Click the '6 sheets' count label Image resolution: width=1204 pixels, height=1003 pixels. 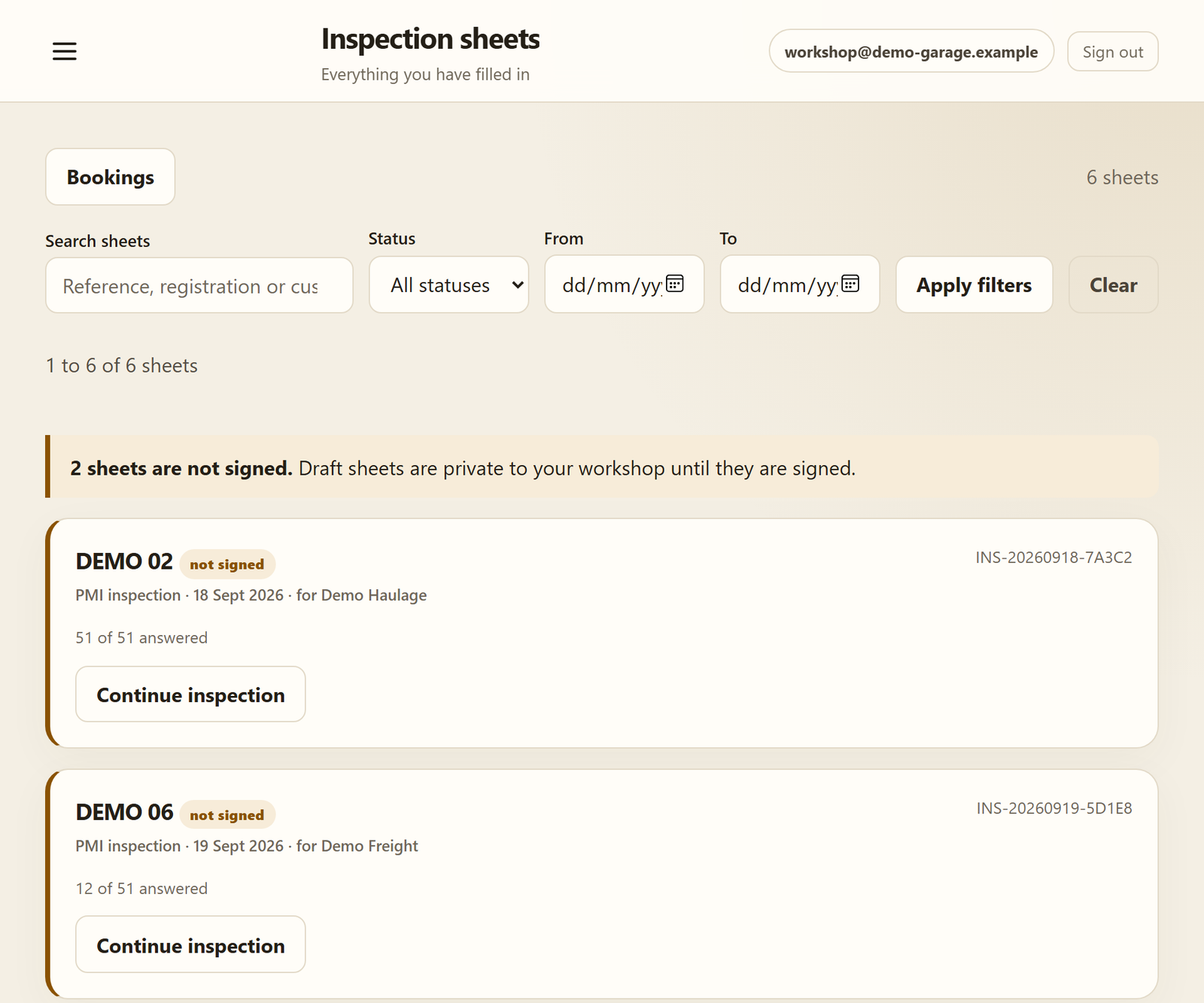(1122, 178)
